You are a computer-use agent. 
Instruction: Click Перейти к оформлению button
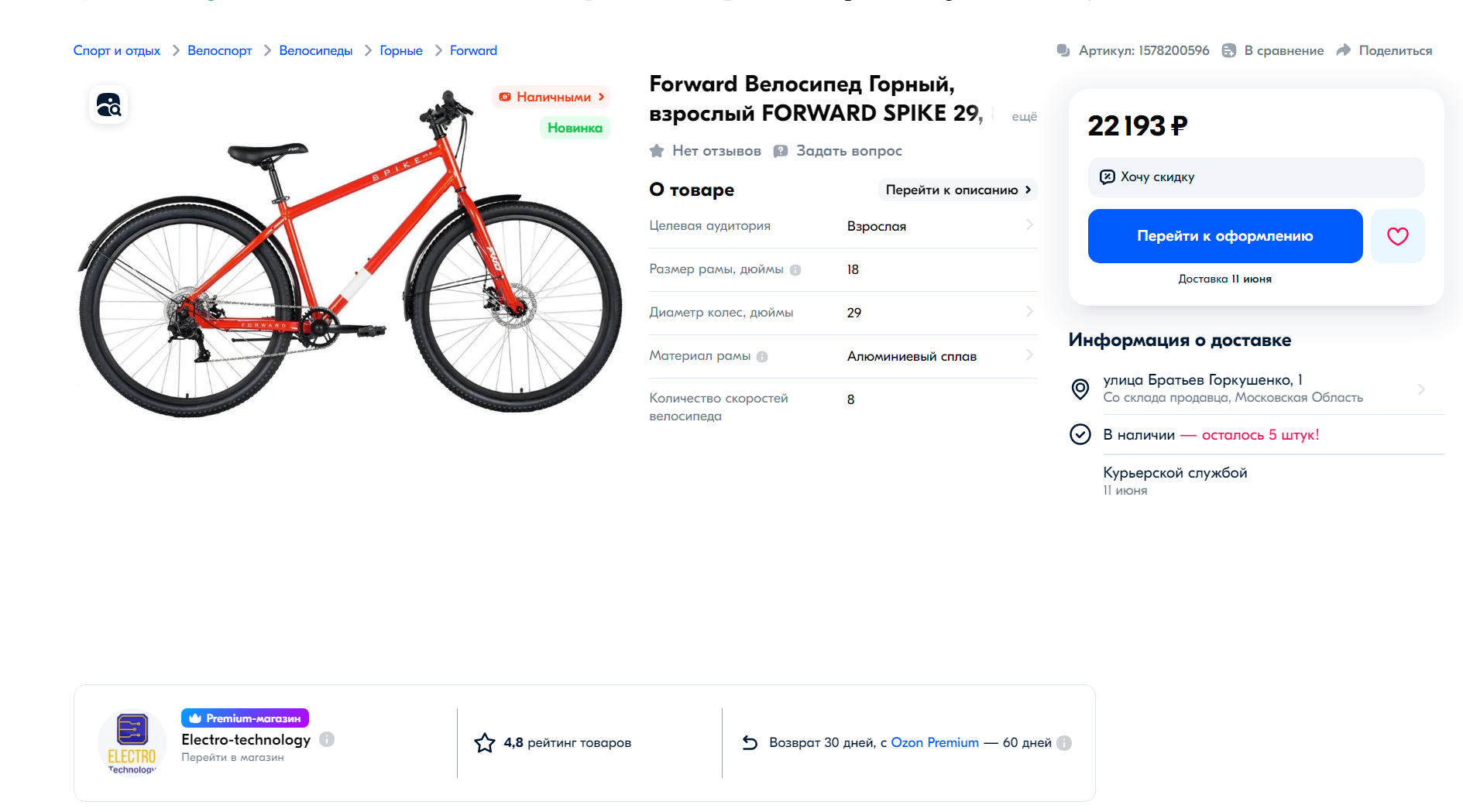(1225, 236)
